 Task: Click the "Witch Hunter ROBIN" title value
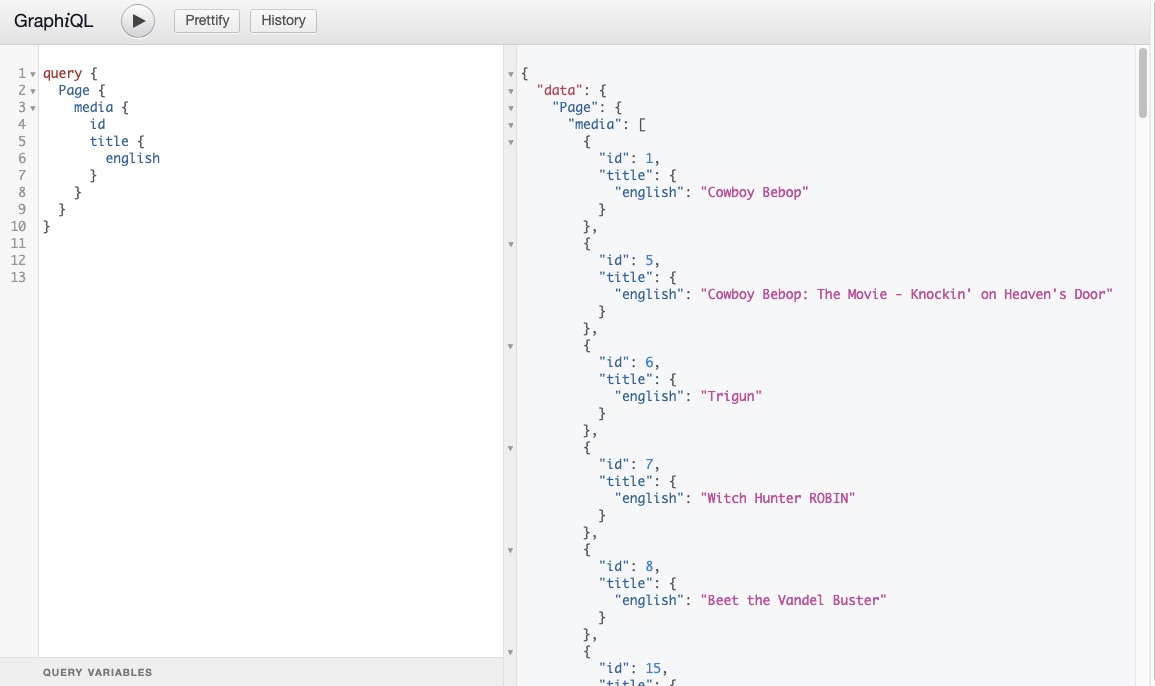[x=778, y=498]
